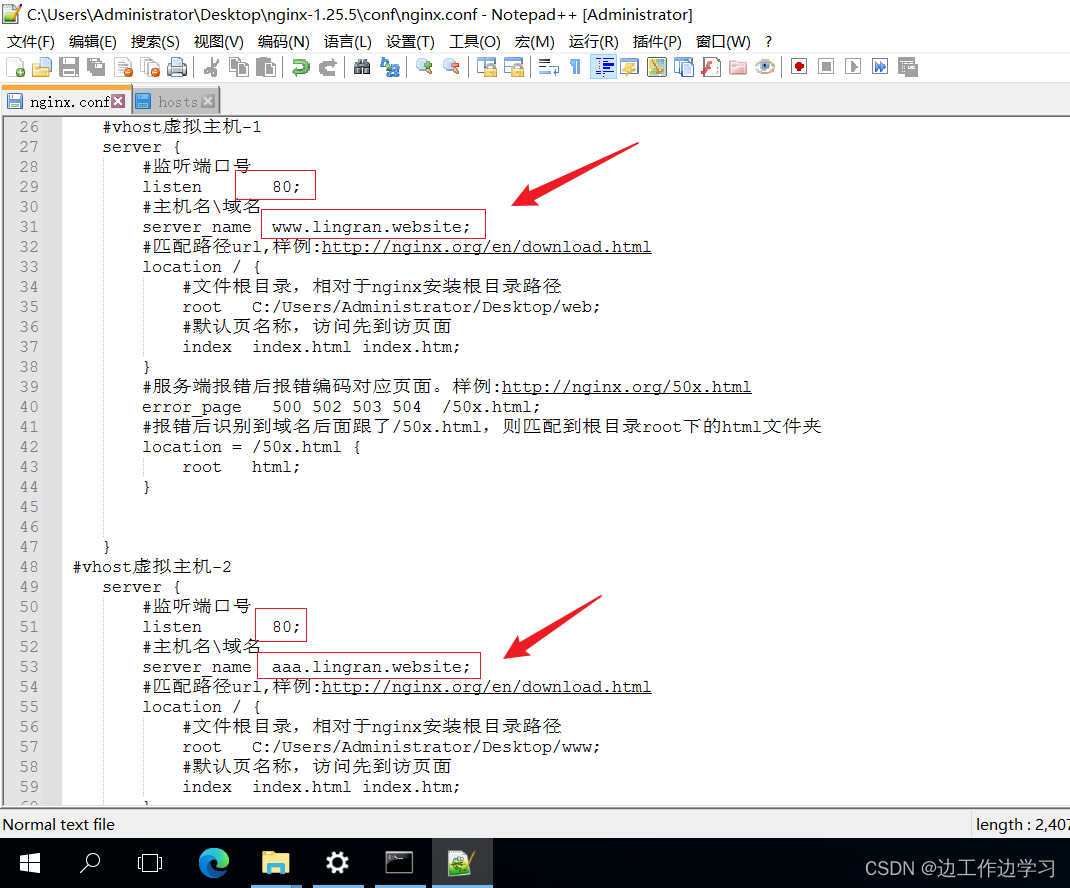
Task: Play back the recorded macro
Action: point(853,67)
